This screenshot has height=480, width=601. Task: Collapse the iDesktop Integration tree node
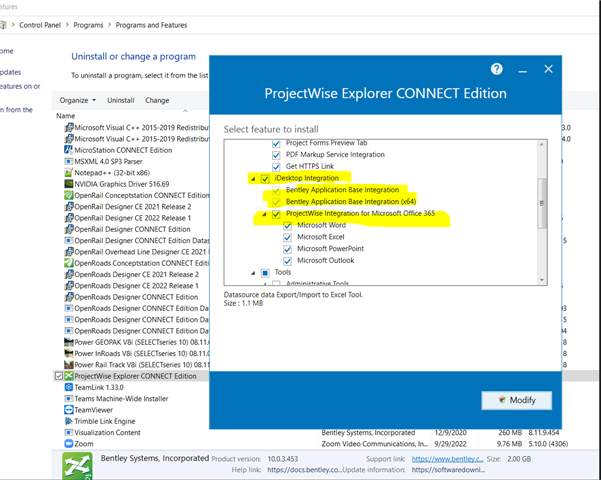pos(253,179)
